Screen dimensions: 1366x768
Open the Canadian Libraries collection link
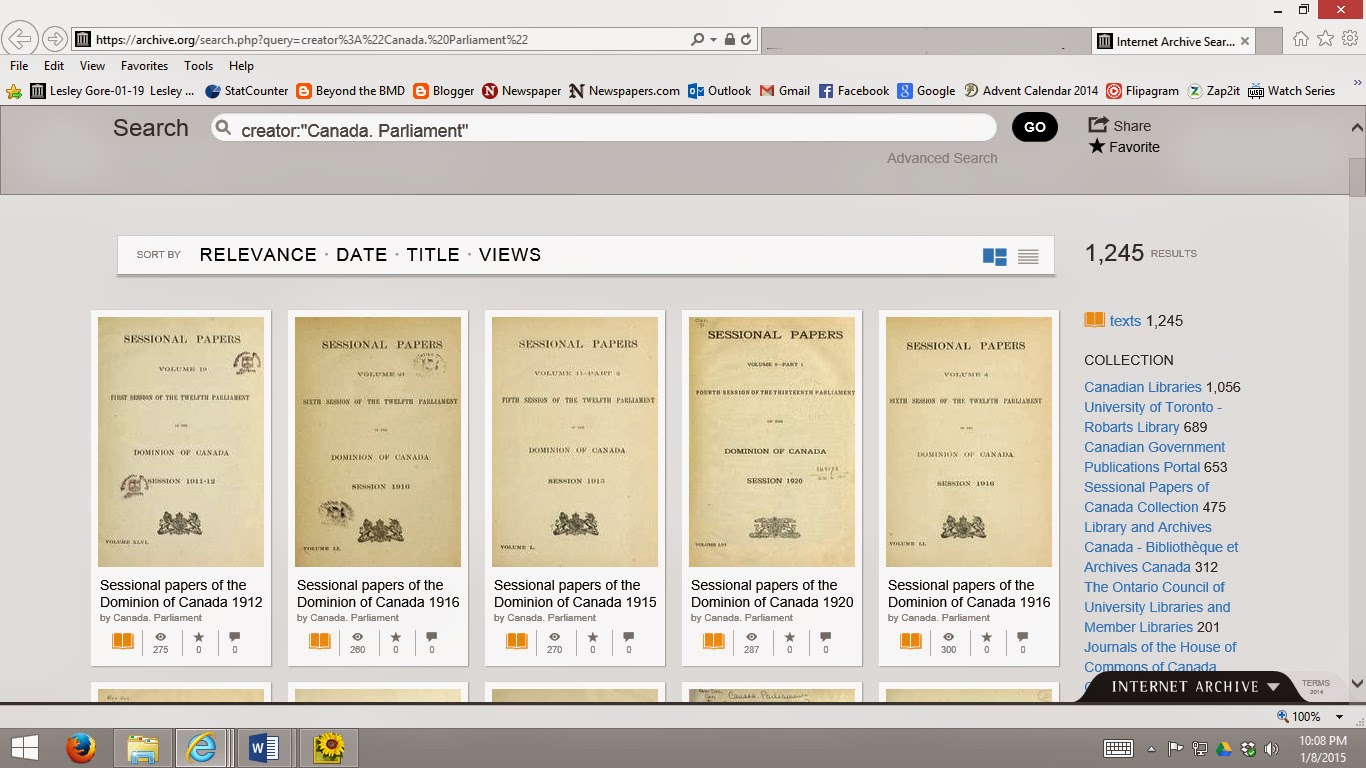(1143, 387)
